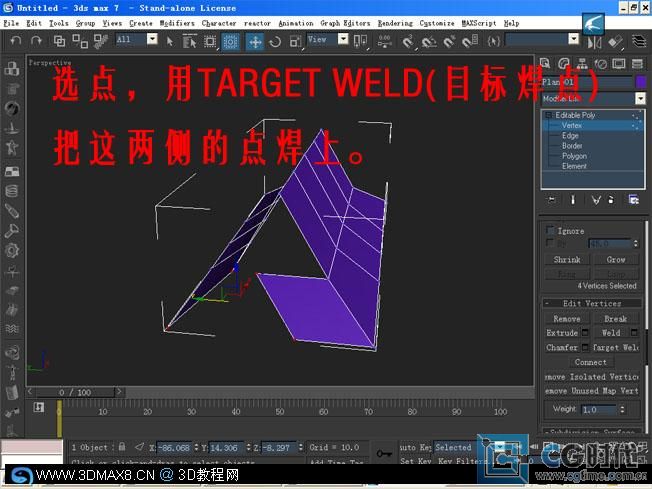
Task: Open the Named Selection Sets dropdown
Action: (573, 39)
